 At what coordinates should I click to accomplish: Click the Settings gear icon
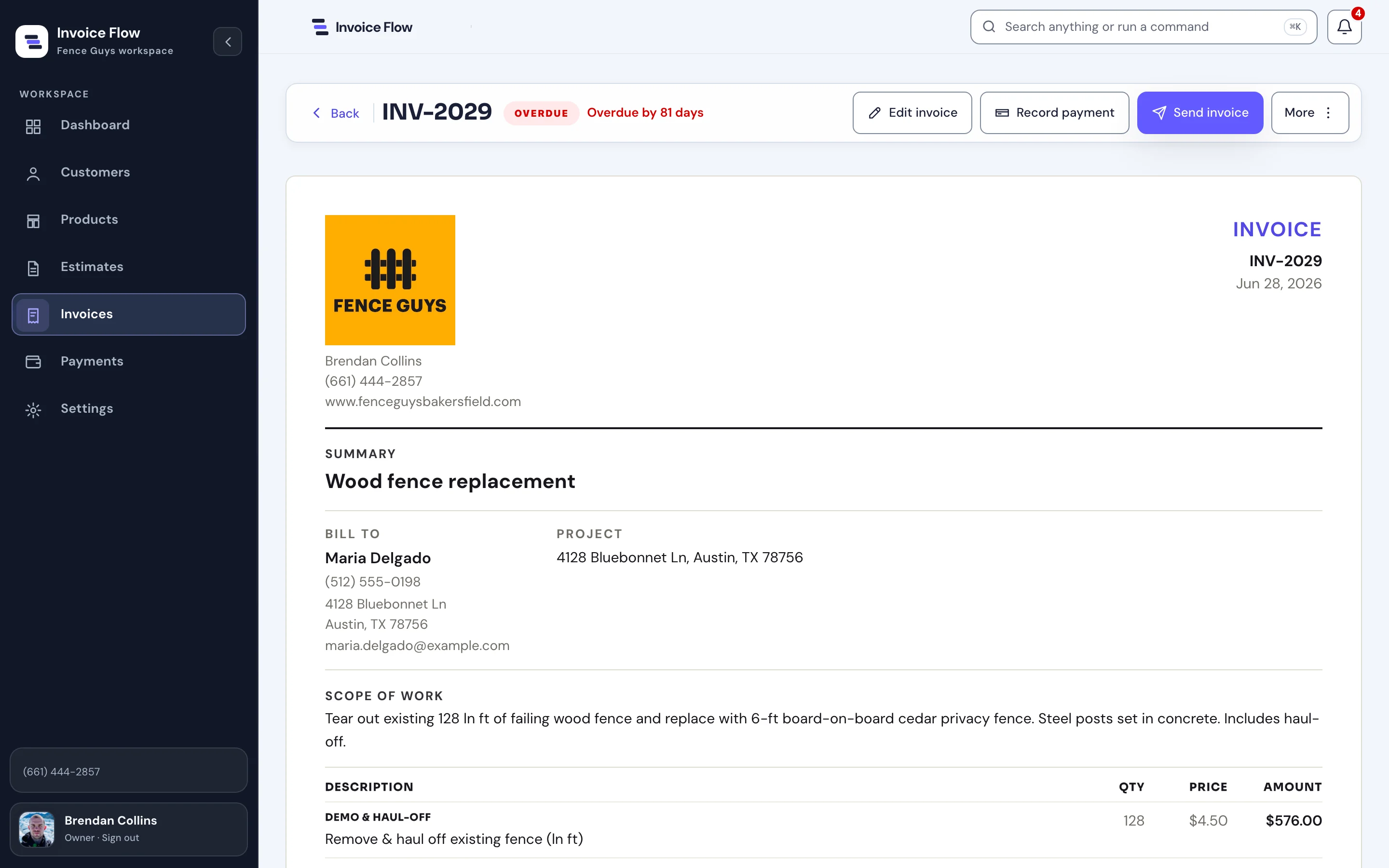pos(33,410)
